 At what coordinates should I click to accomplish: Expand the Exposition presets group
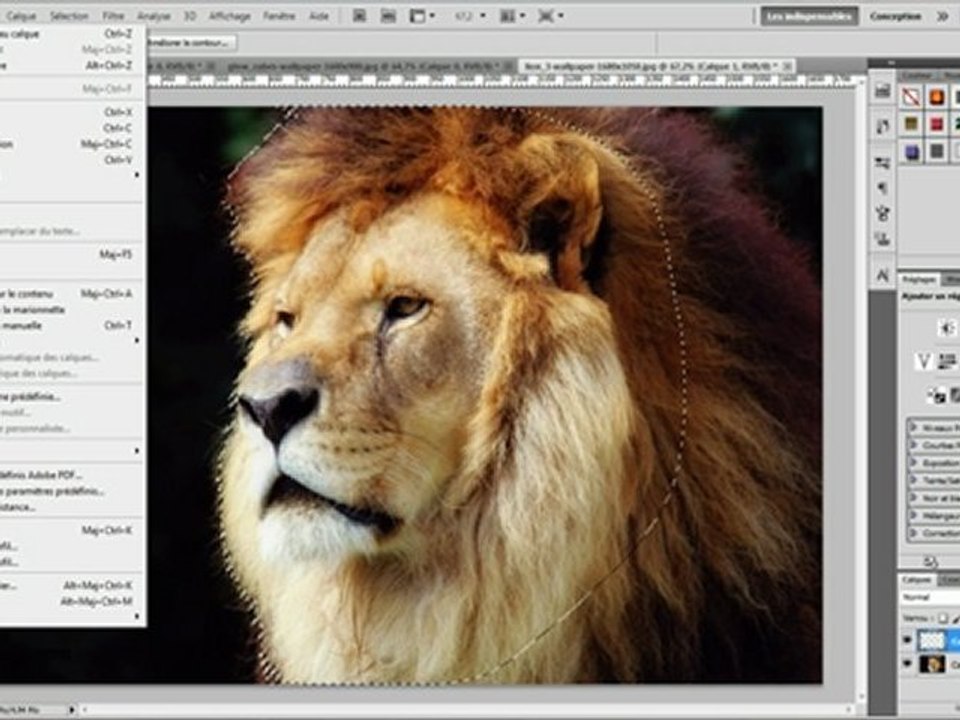pyautogui.click(x=915, y=462)
